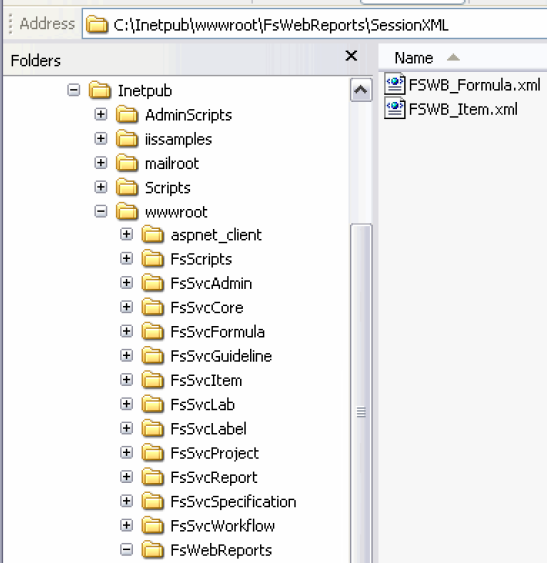Click the iissamples folder icon
This screenshot has width=547, height=563.
(x=127, y=138)
